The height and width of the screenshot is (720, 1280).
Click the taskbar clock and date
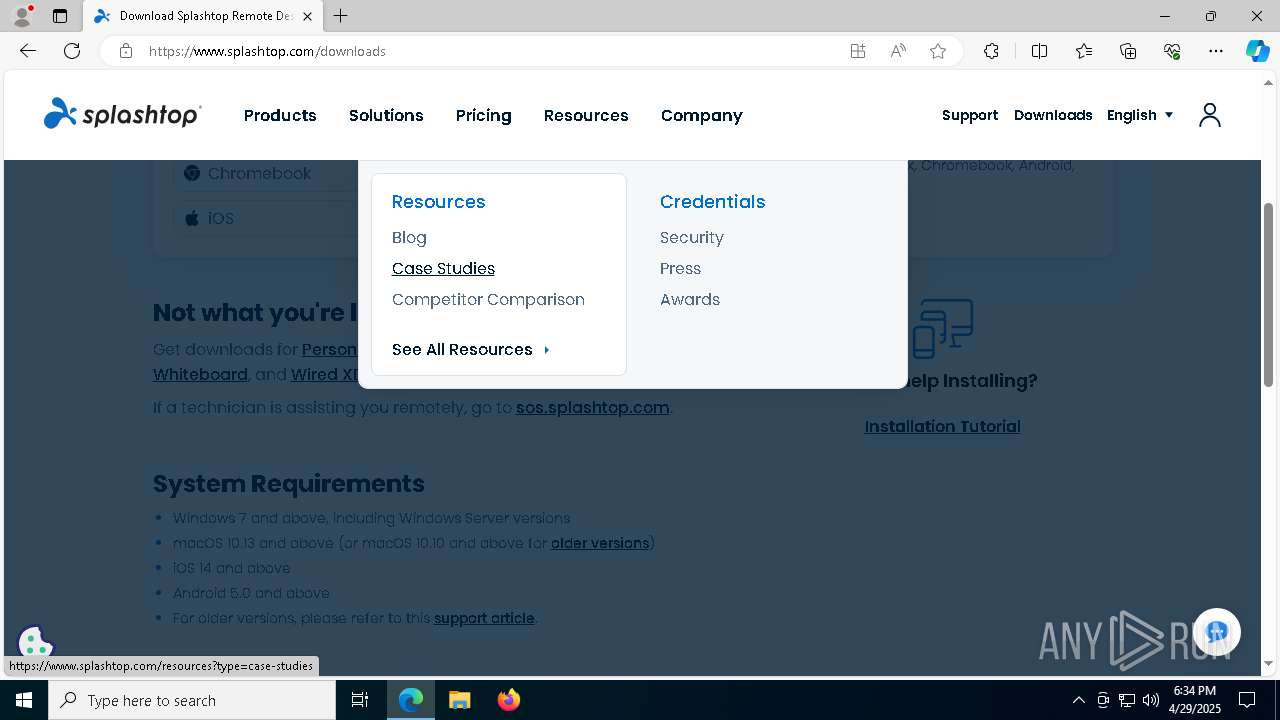(1196, 700)
